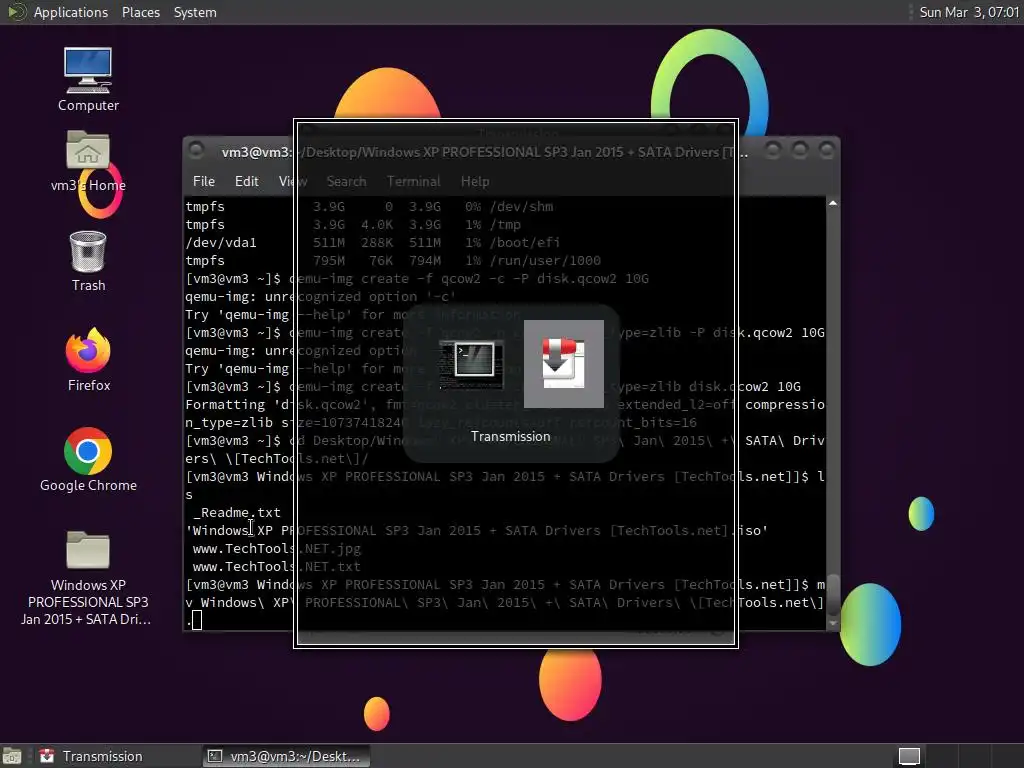
Task: Close the terminal window
Action: coord(827,151)
